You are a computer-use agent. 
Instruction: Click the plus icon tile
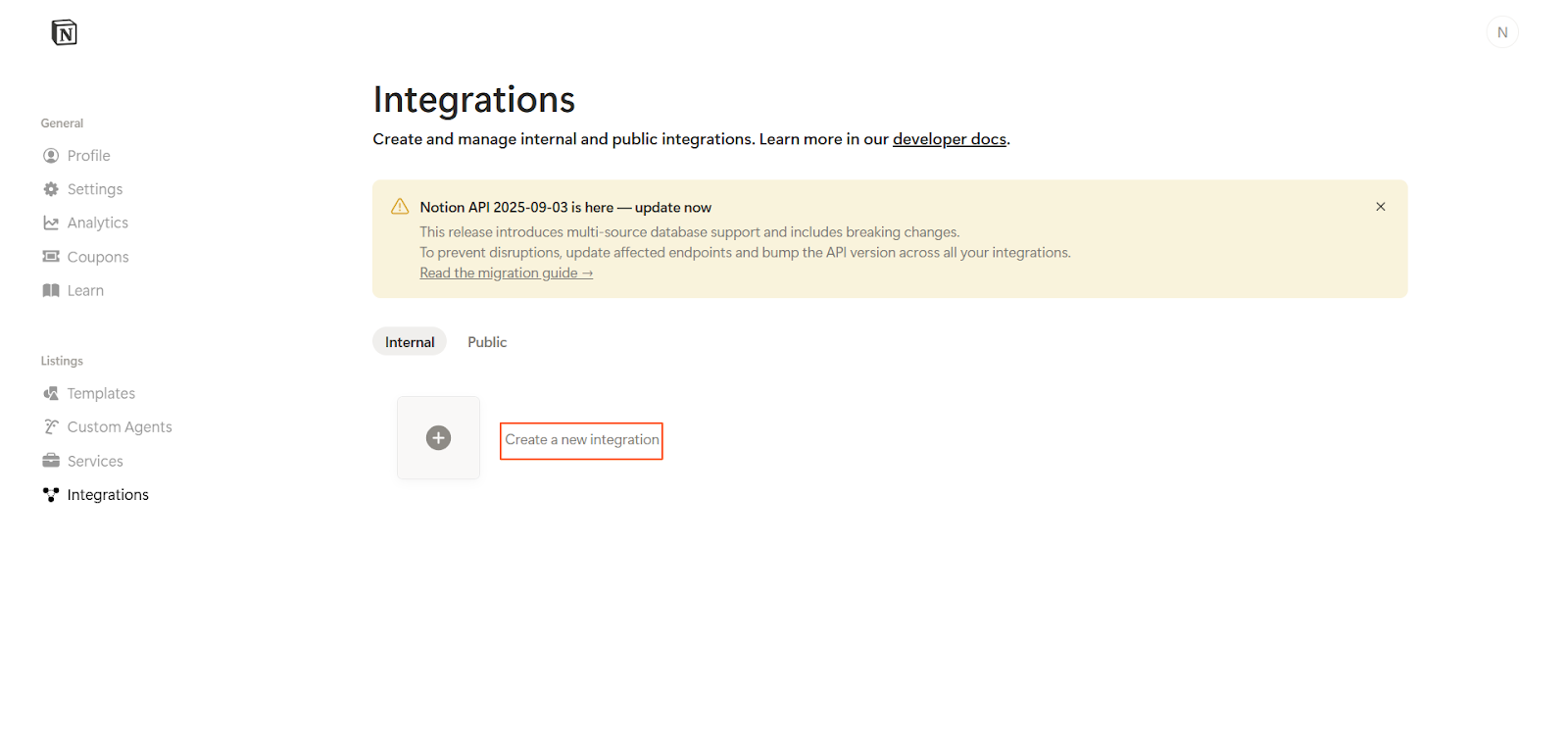tap(438, 438)
